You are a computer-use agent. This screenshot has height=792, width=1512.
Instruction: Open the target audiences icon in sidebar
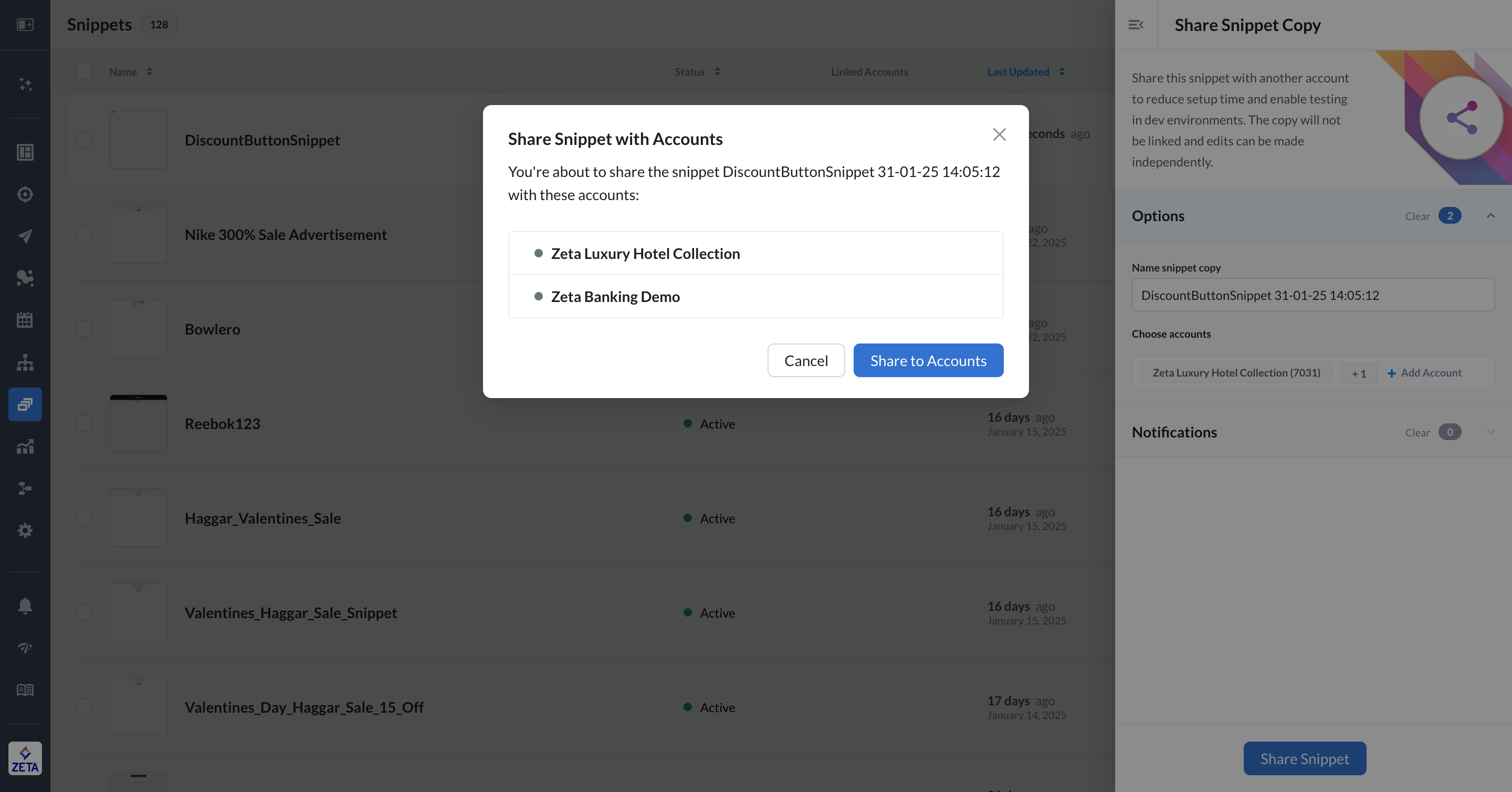pyautogui.click(x=25, y=194)
